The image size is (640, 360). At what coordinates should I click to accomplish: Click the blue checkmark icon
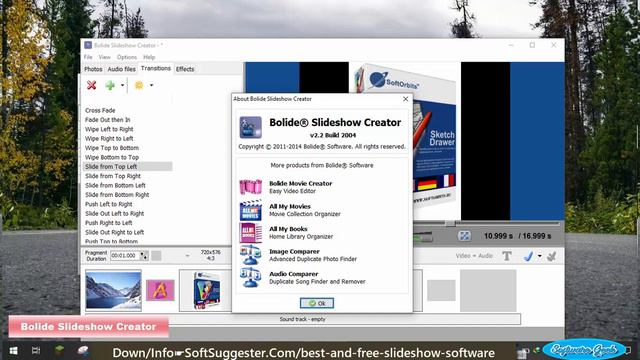[528, 256]
